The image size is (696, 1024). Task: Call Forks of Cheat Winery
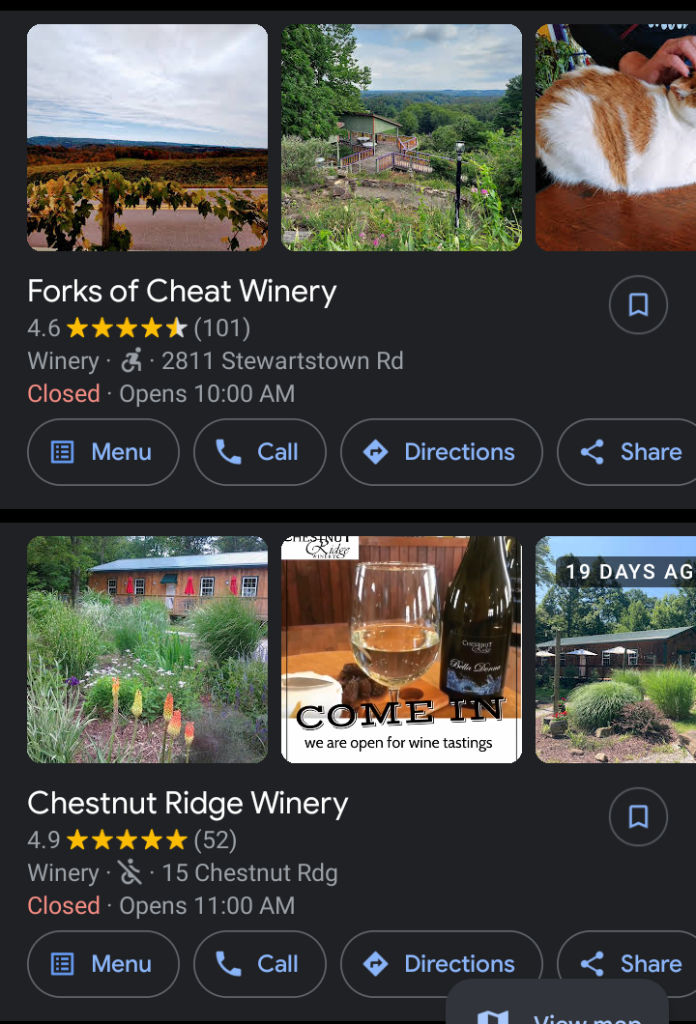(259, 452)
